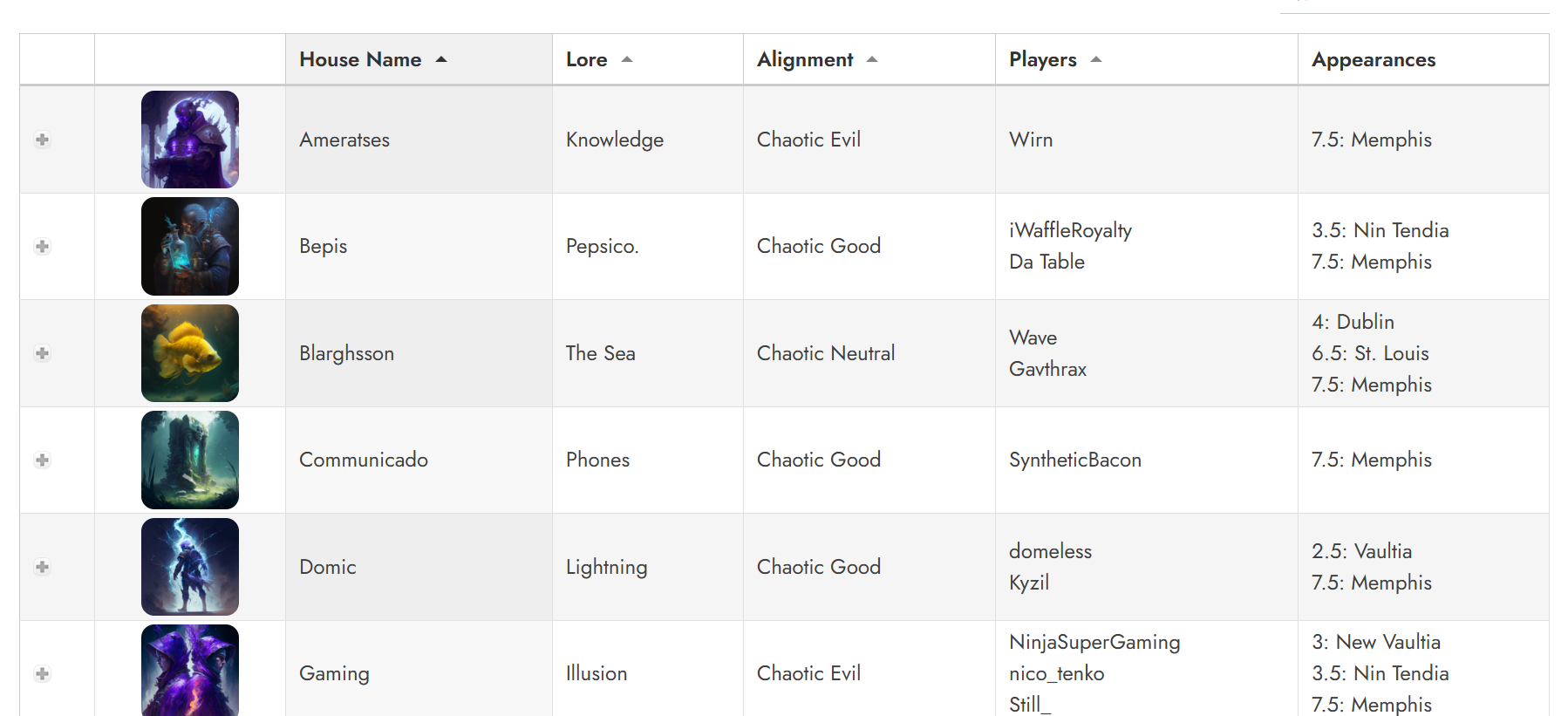Click the Domic row plus icon
The height and width of the screenshot is (716, 1568).
tap(42, 567)
